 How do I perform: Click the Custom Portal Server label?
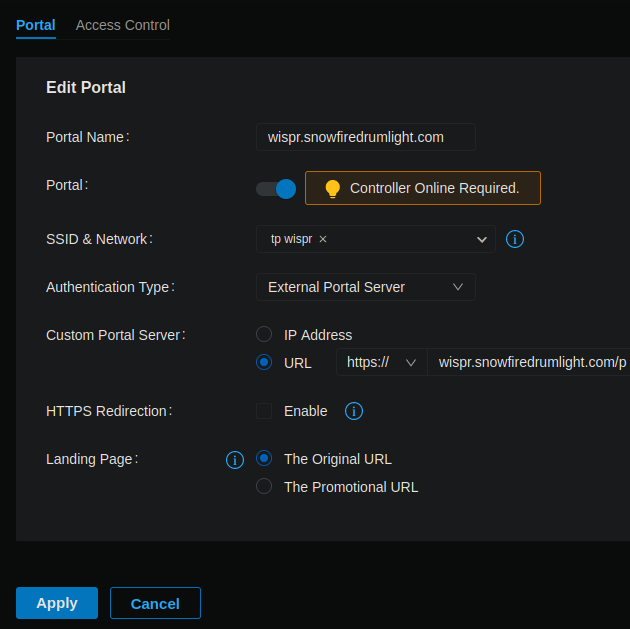(x=116, y=335)
